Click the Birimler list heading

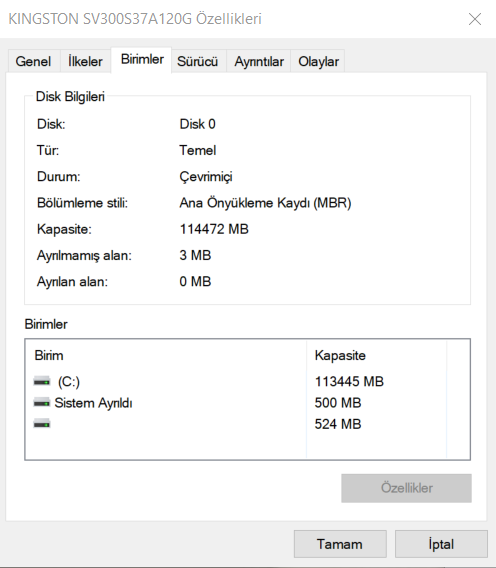[46, 324]
